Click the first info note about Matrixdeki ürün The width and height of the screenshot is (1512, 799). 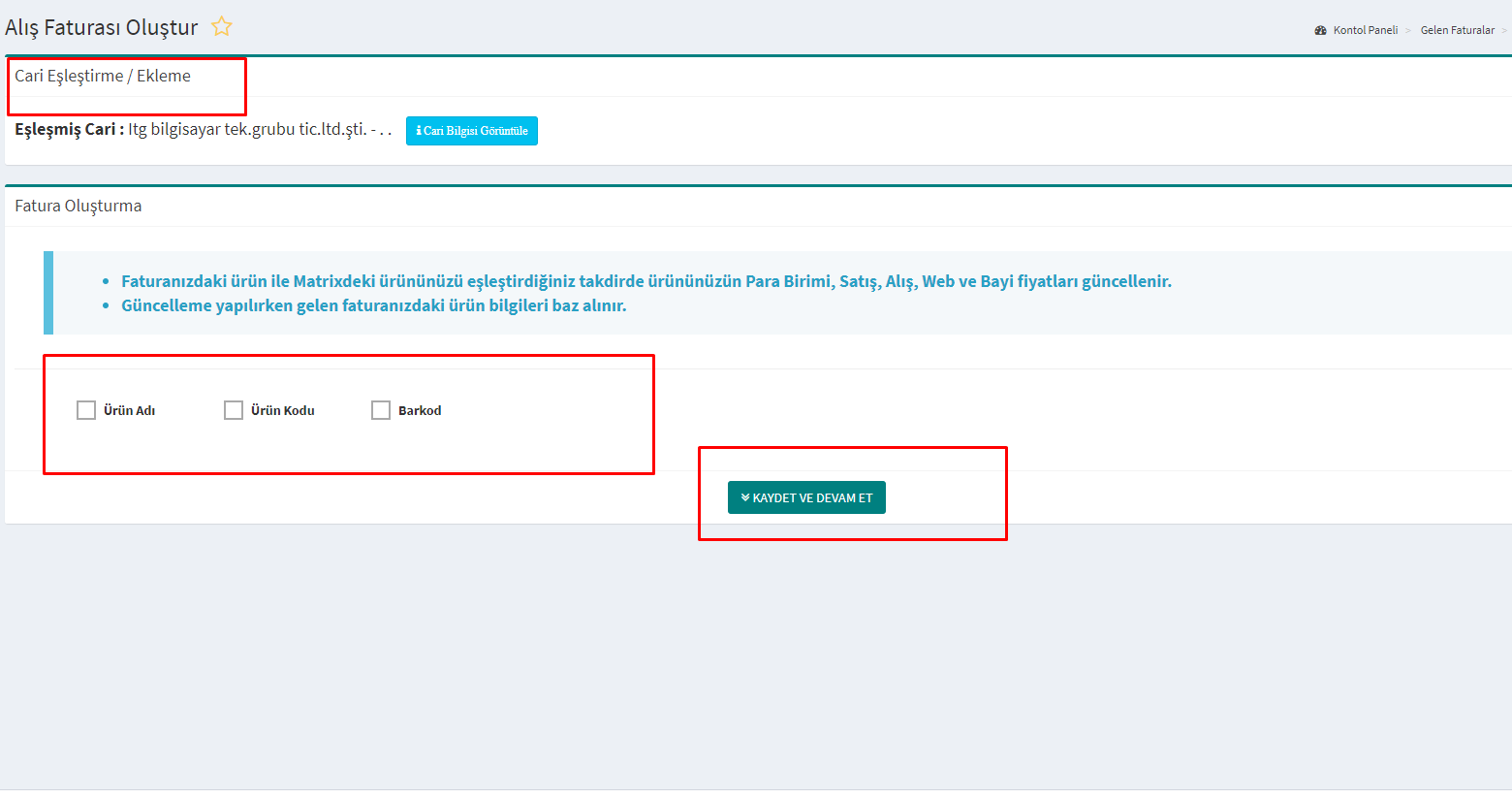tap(646, 281)
